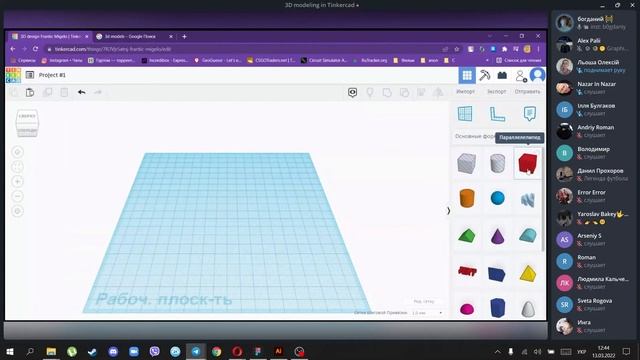The height and width of the screenshot is (360, 640).
Task: Select the green Roof shape
Action: click(467, 236)
